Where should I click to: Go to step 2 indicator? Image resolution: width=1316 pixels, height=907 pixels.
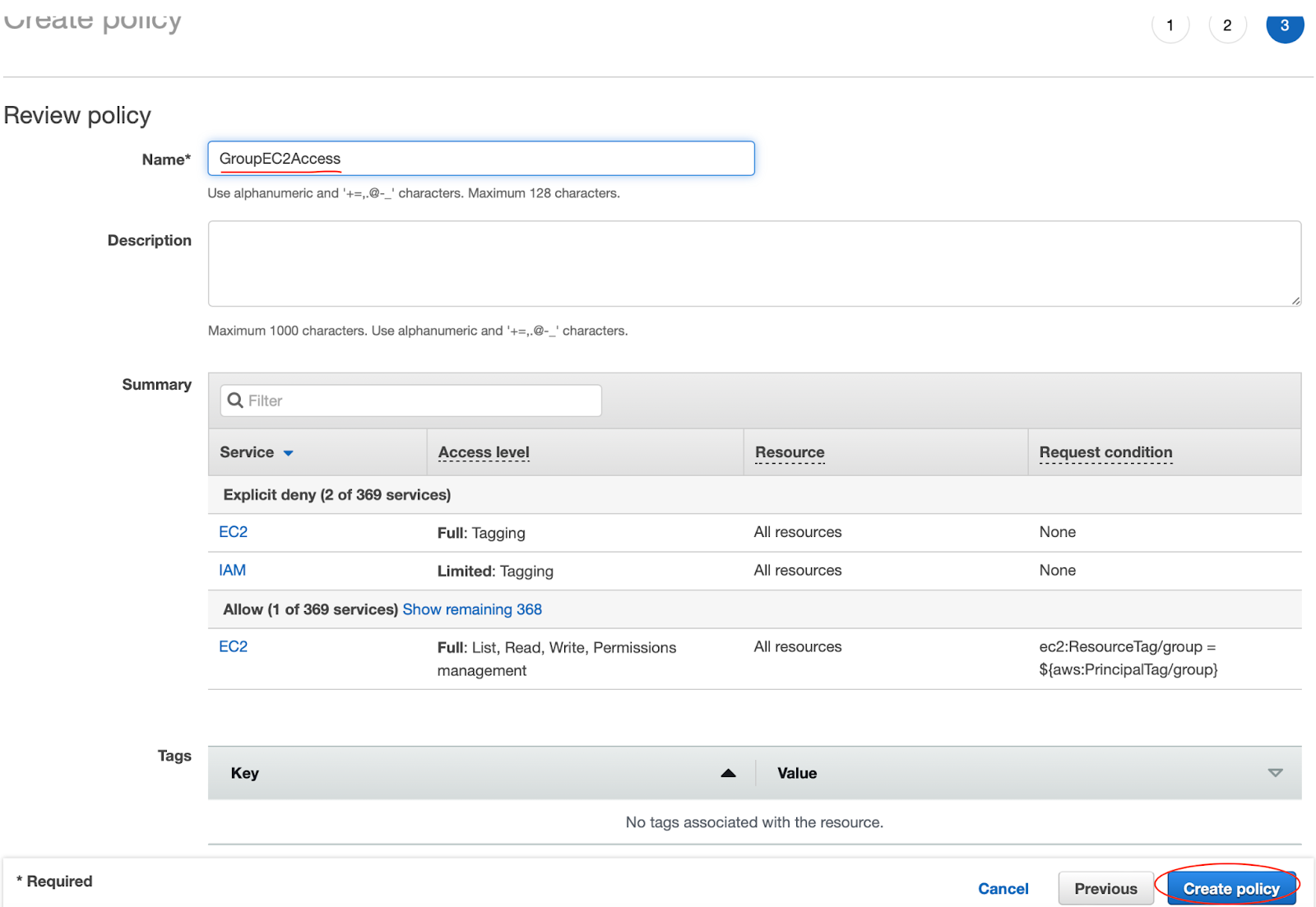1227,25
